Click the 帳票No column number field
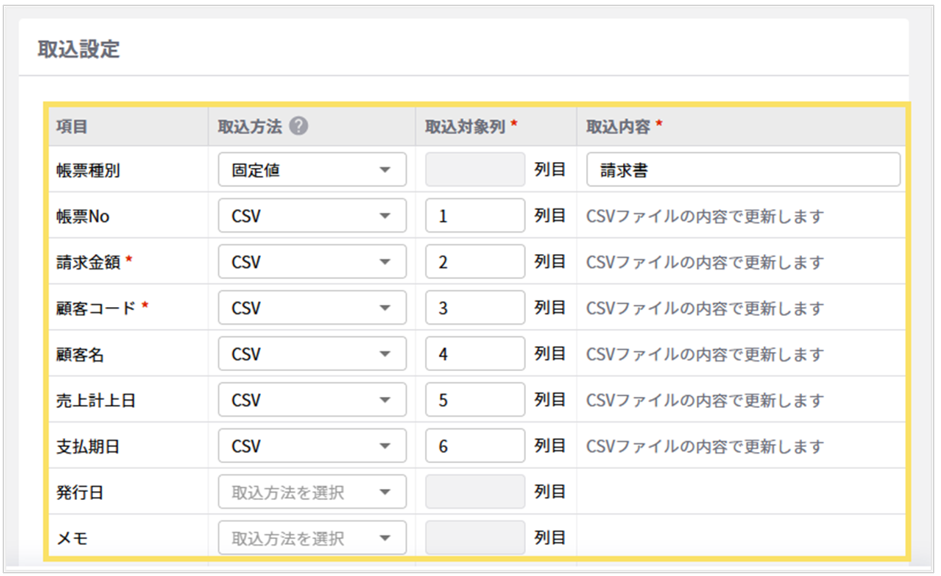Screen dimensions: 941x576 coord(474,215)
